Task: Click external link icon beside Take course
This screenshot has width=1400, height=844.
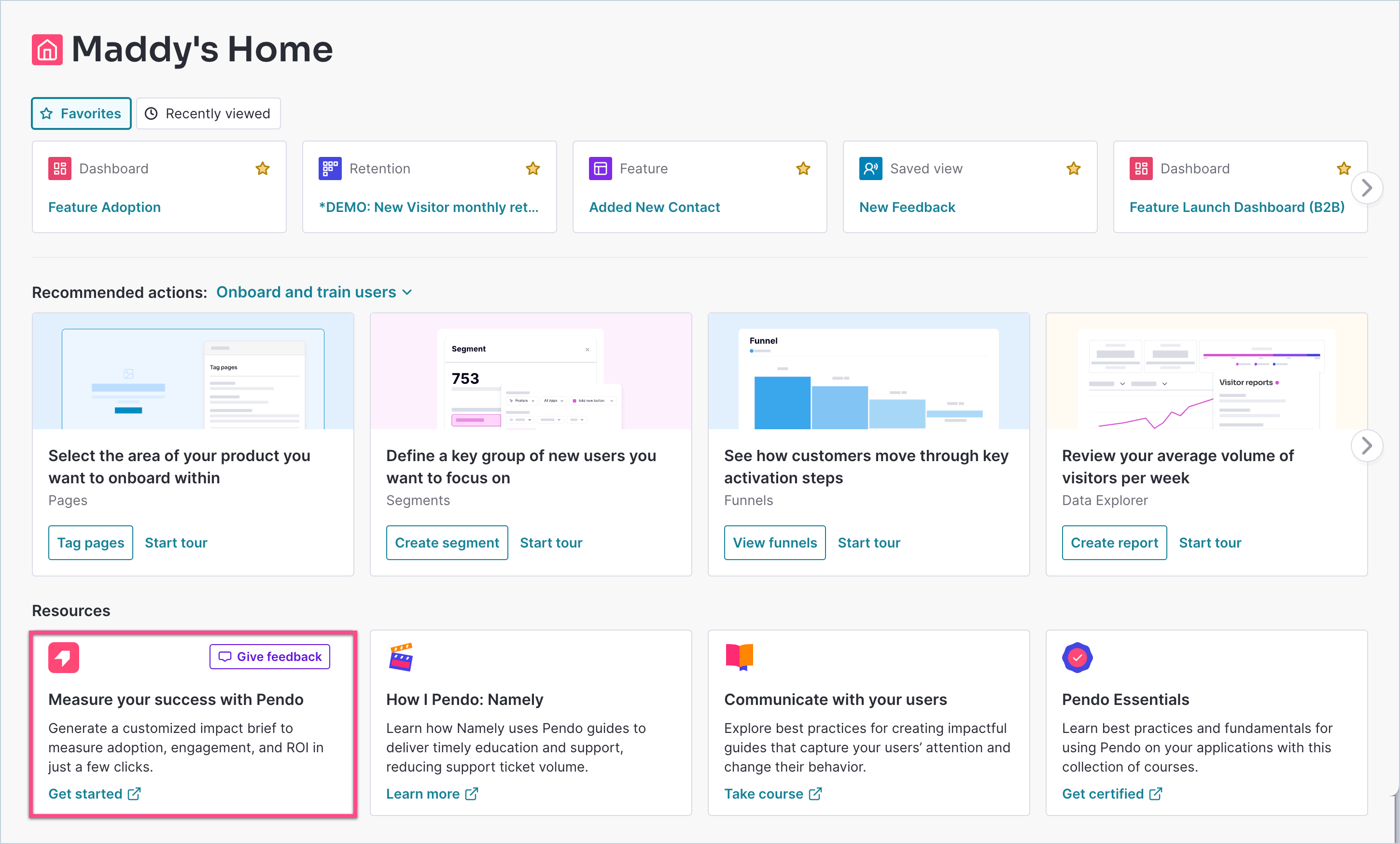Action: pos(815,794)
